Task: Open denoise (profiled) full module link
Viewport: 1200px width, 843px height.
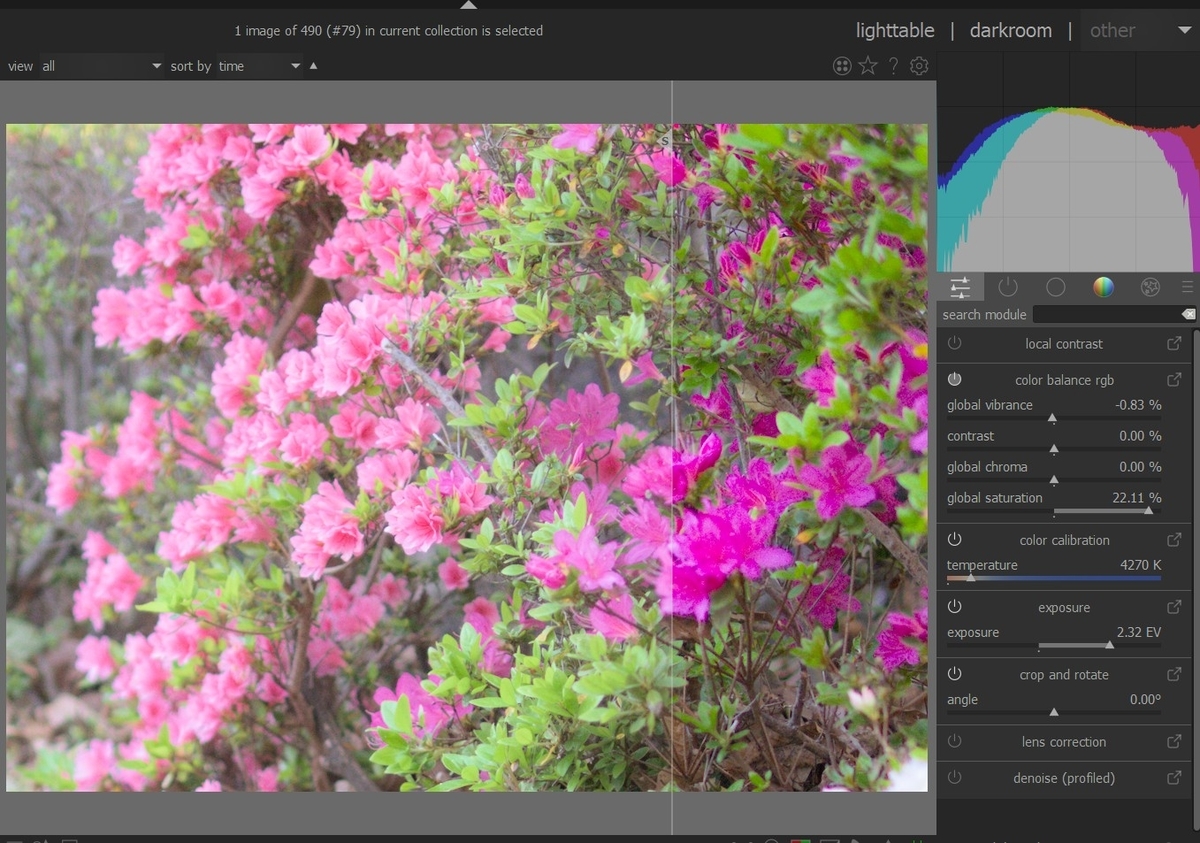Action: pyautogui.click(x=1174, y=778)
